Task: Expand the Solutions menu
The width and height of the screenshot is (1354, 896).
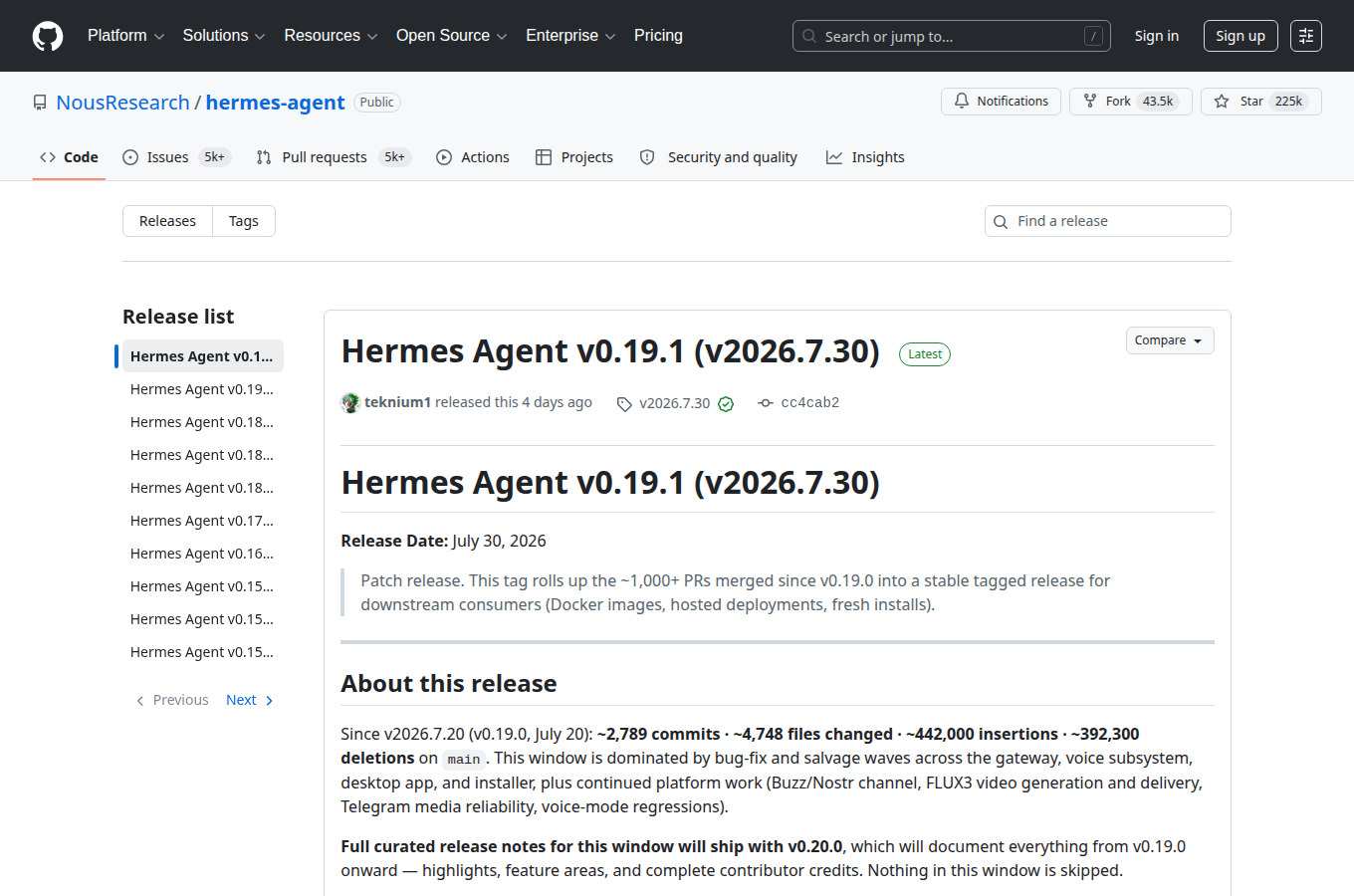Action: tap(224, 36)
